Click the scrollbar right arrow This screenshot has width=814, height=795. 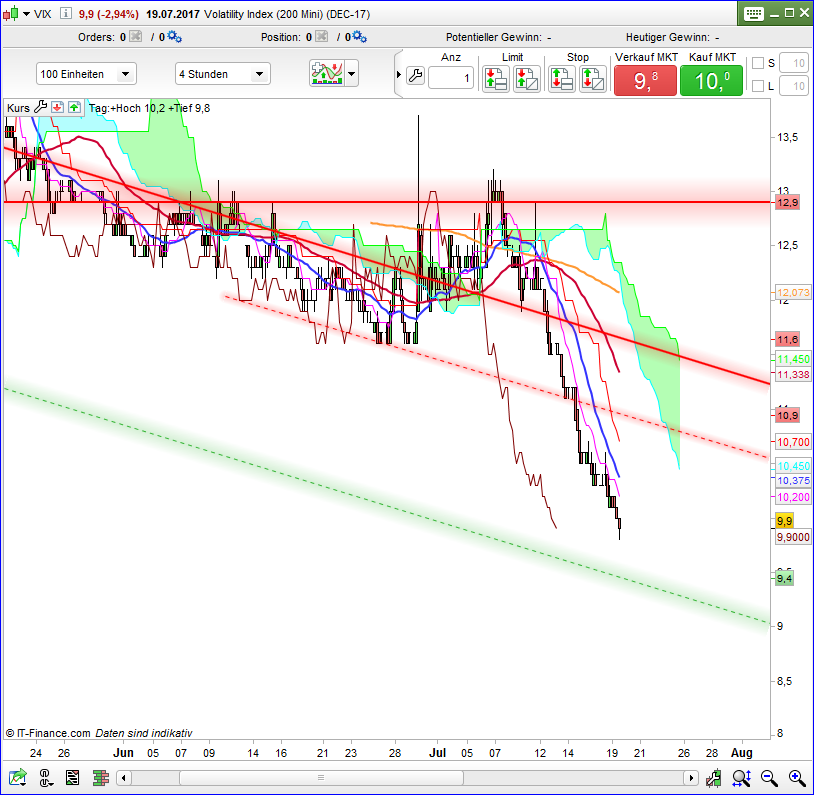coord(691,778)
